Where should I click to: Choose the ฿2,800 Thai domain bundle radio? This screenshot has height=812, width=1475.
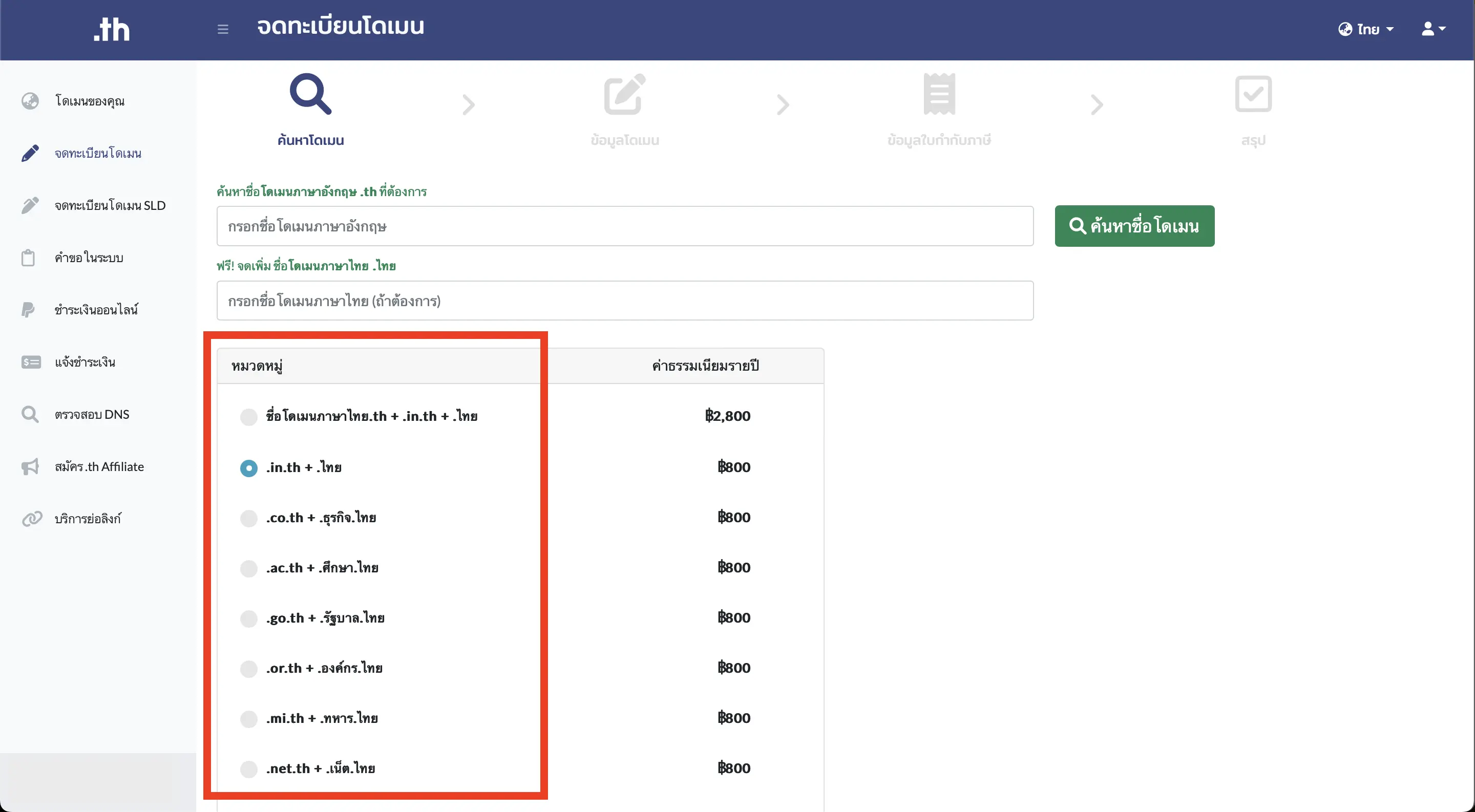[x=248, y=417]
